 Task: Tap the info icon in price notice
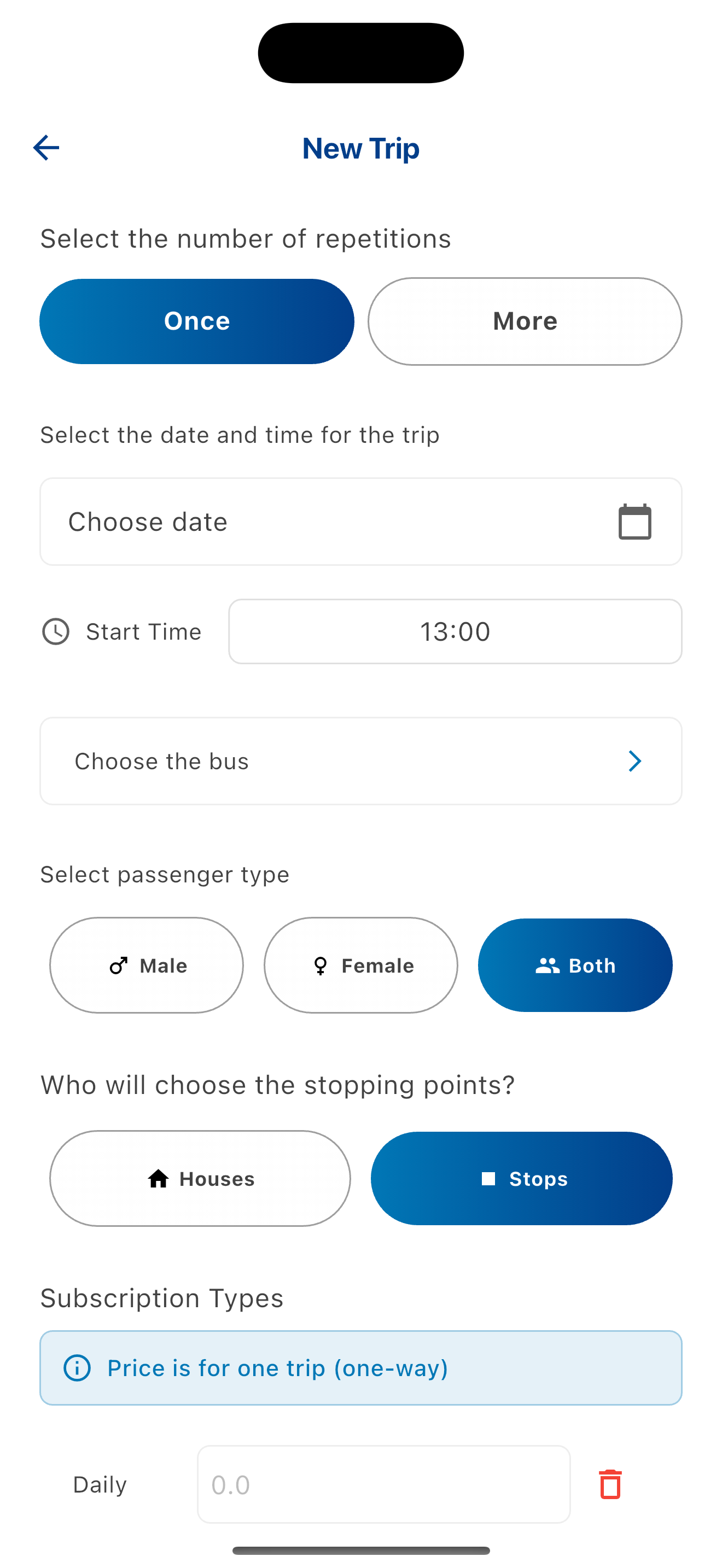tap(77, 1368)
